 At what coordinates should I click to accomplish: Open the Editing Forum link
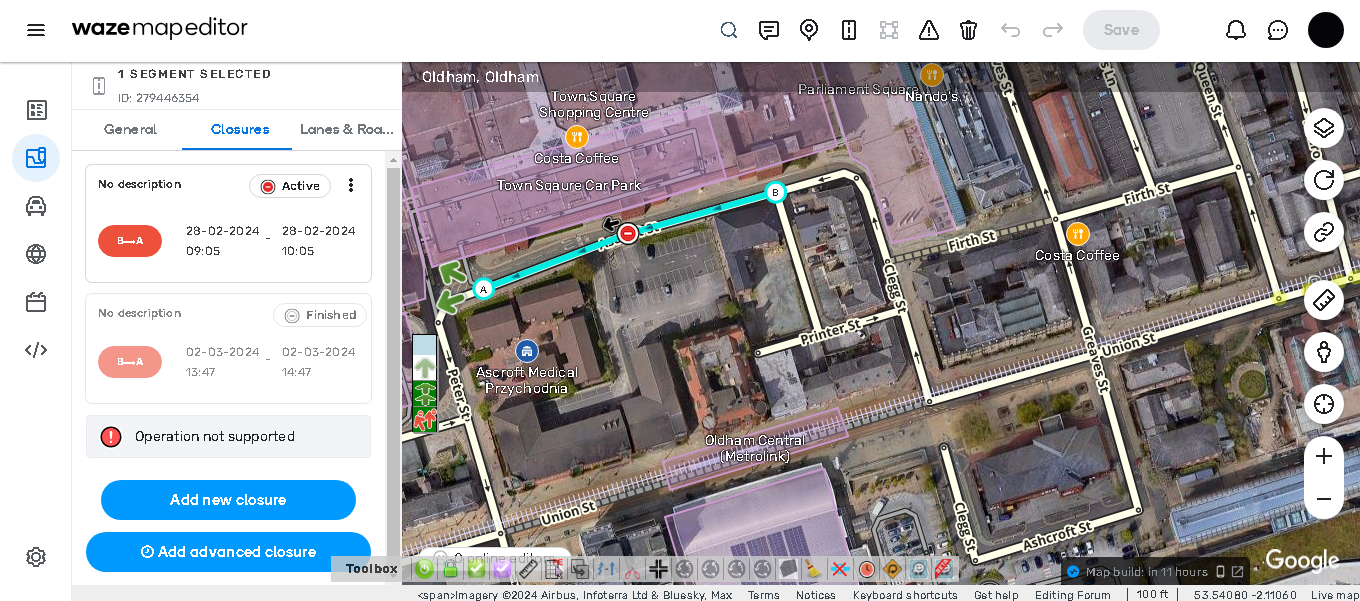tap(1072, 595)
